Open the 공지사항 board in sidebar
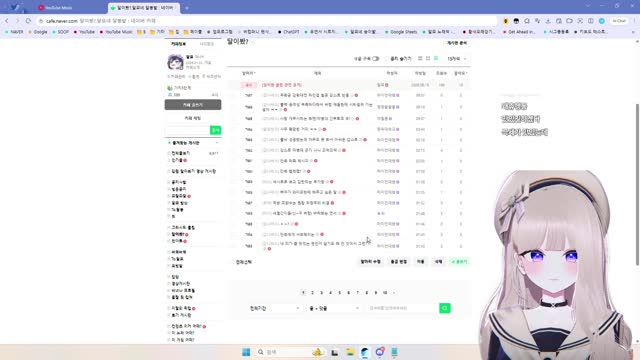This screenshot has height=360, width=640. tap(179, 182)
